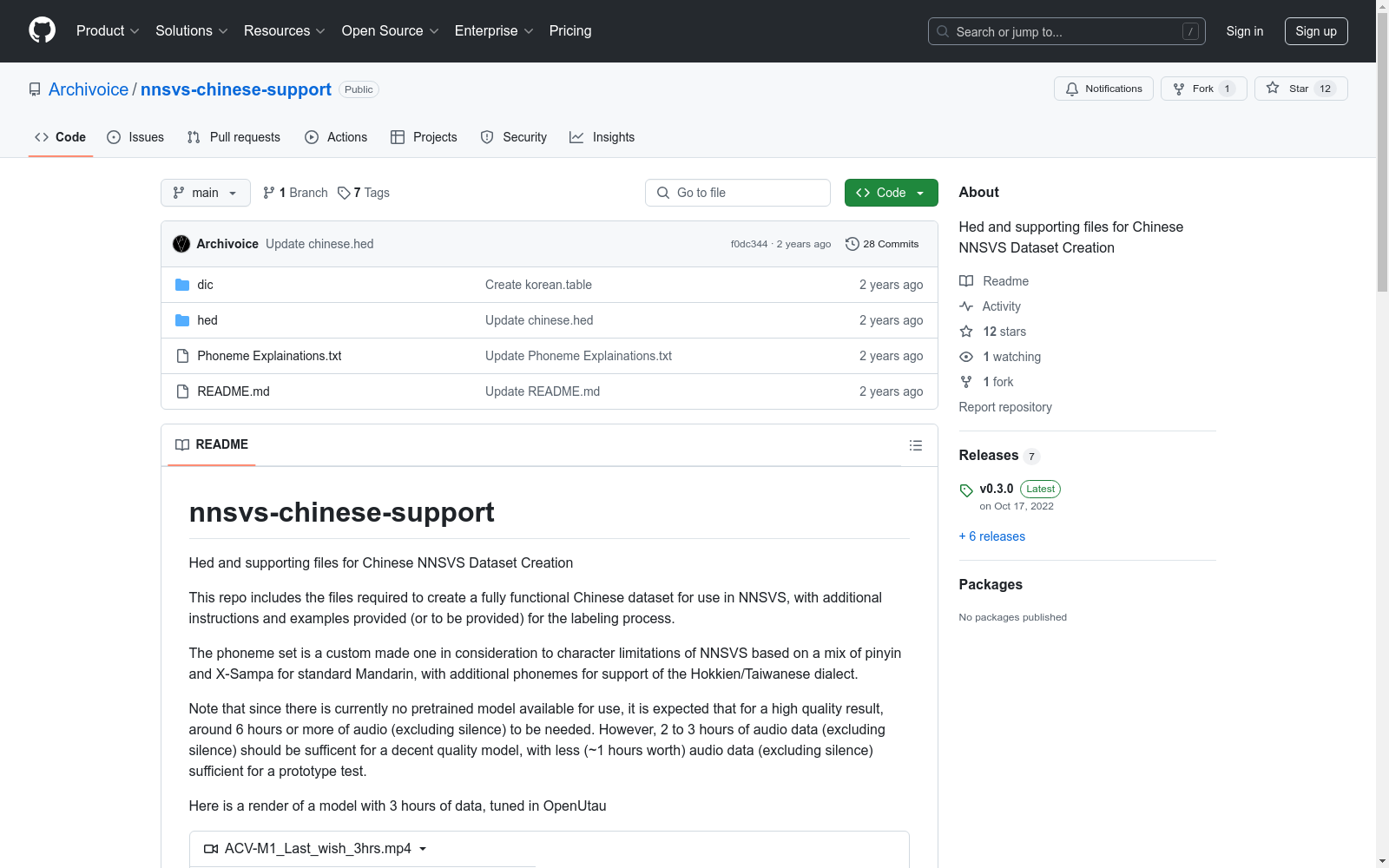The width and height of the screenshot is (1389, 868).
Task: Open the Activity link
Action: coord(990,306)
